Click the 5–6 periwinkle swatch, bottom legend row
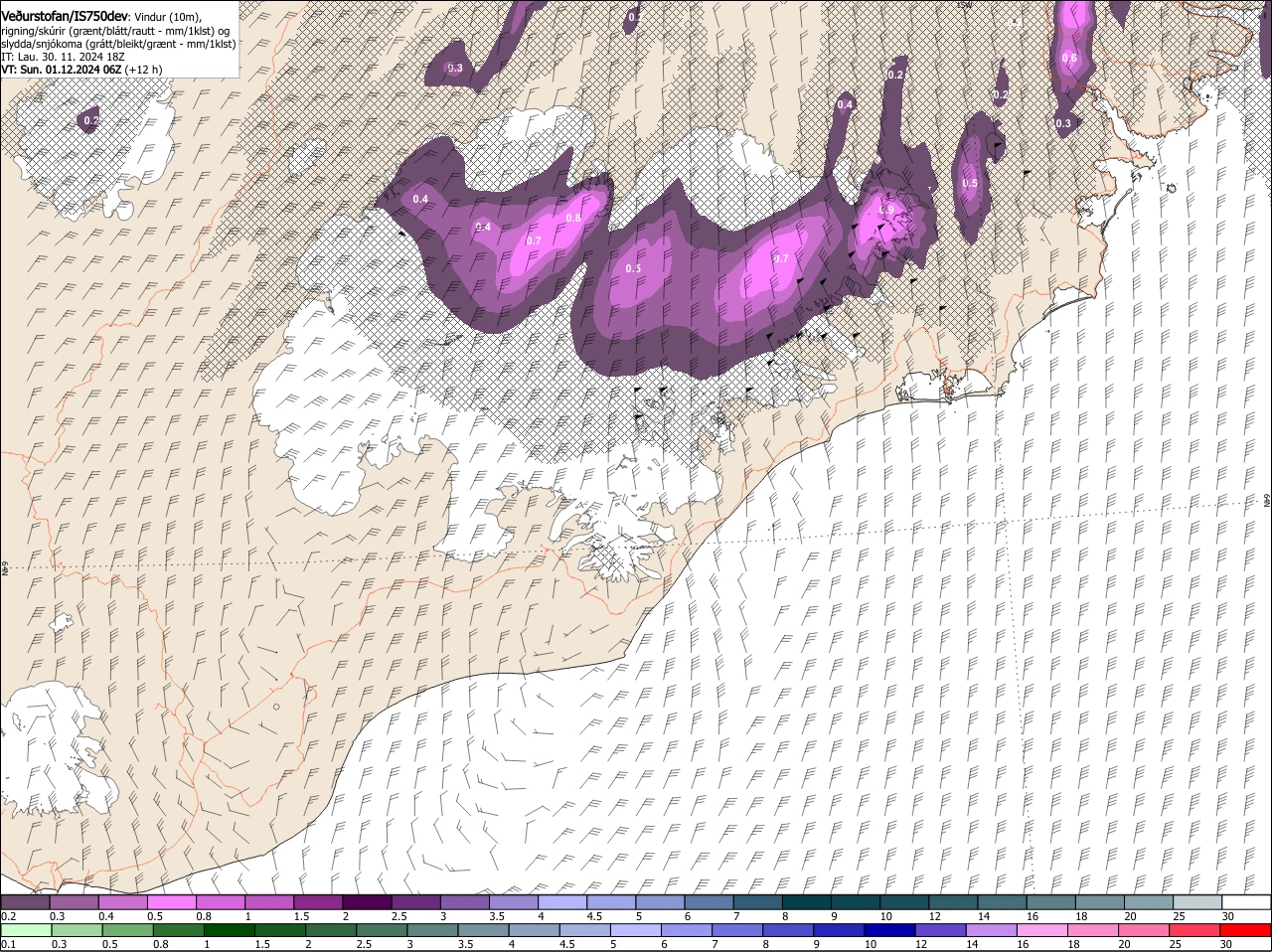Viewport: 1272px width, 952px height. 637,931
